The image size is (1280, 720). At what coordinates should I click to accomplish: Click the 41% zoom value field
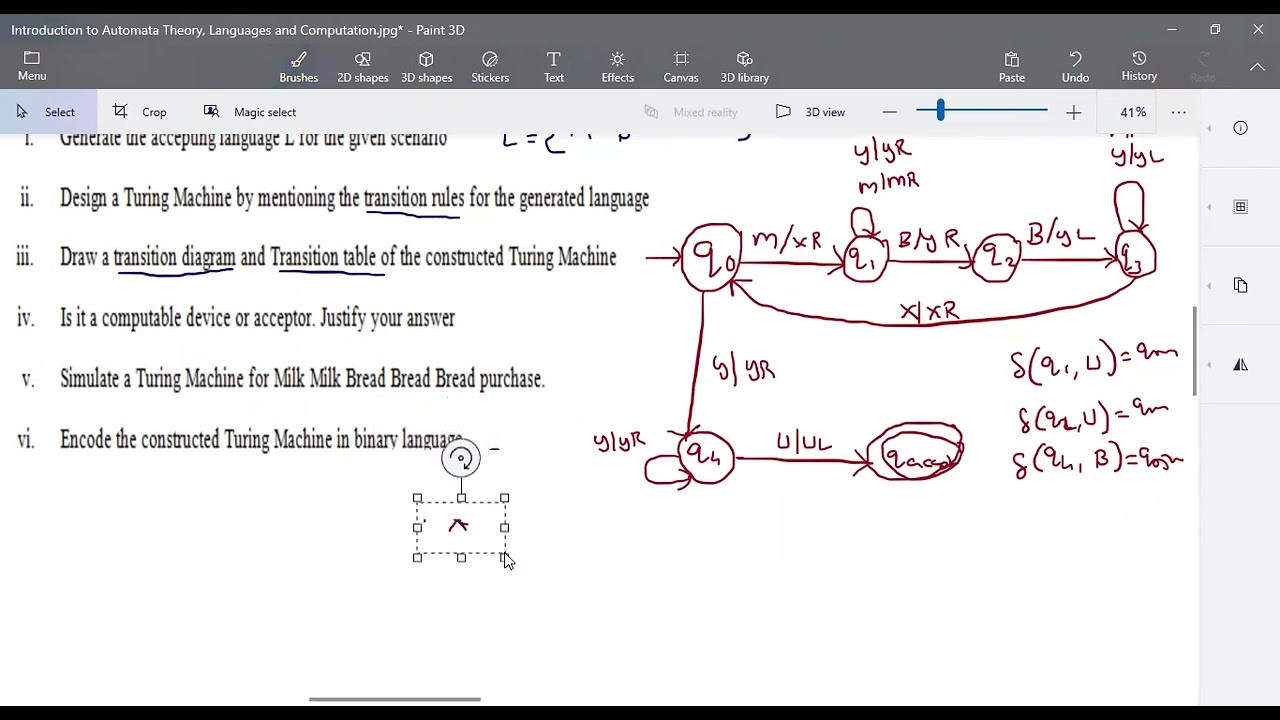tap(1132, 112)
